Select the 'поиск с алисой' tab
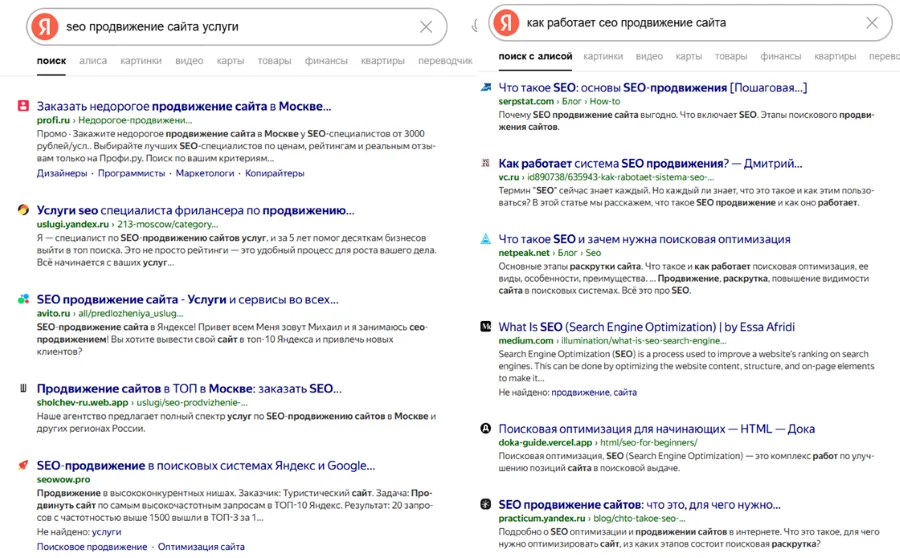Screen dimensions: 900x558 pyautogui.click(x=536, y=56)
